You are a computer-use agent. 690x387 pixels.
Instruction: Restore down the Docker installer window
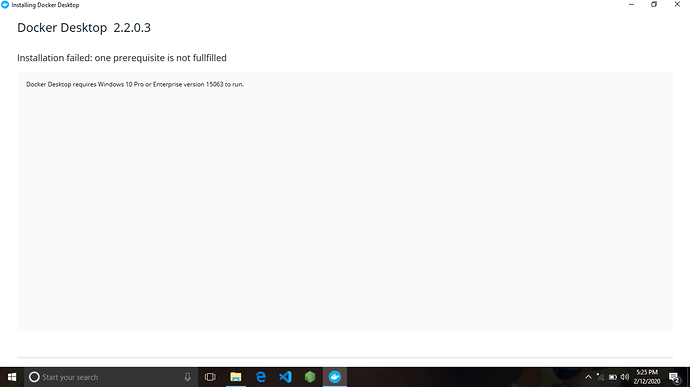654,5
